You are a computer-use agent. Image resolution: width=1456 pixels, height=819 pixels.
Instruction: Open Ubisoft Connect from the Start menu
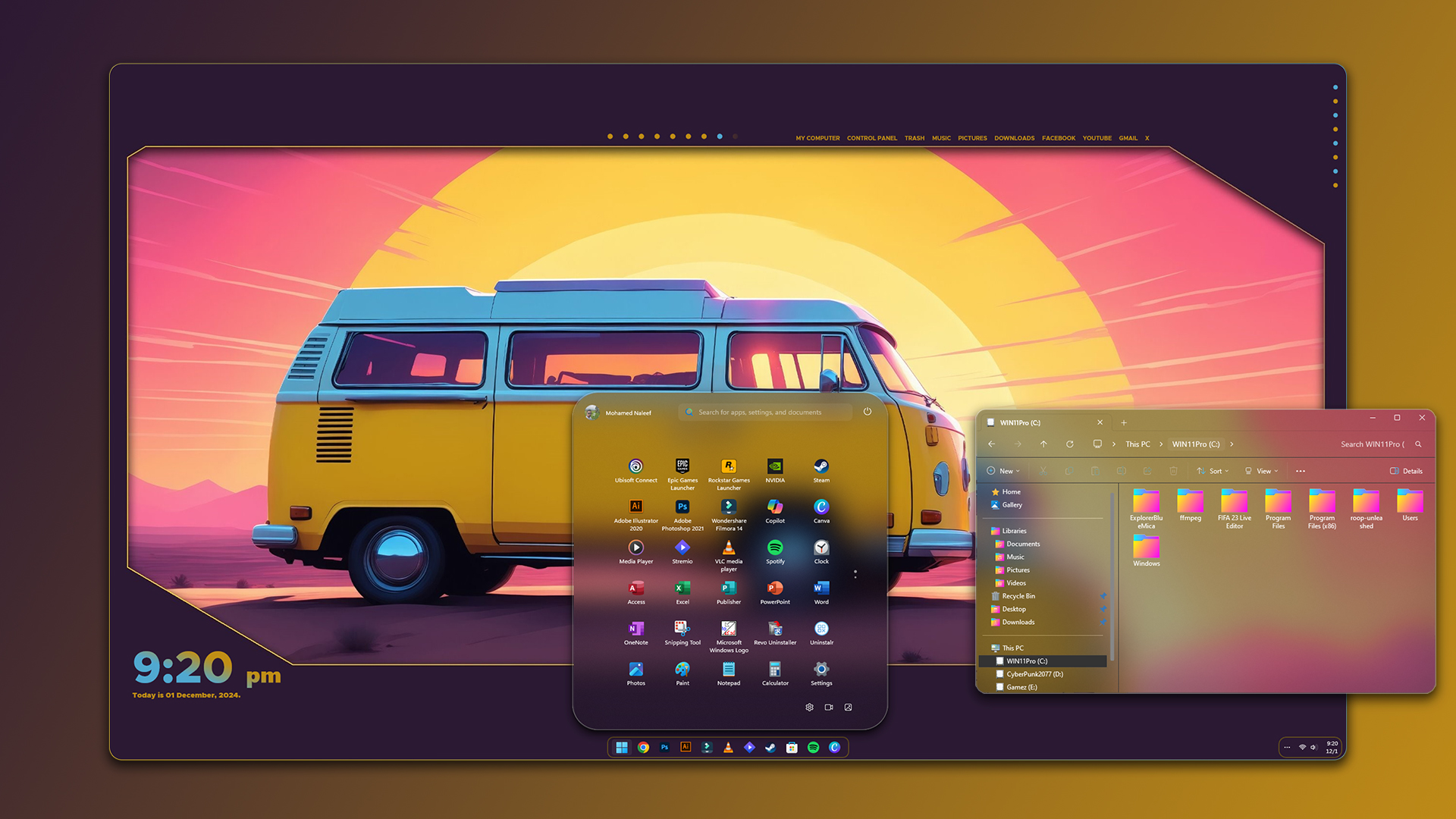pos(635,470)
